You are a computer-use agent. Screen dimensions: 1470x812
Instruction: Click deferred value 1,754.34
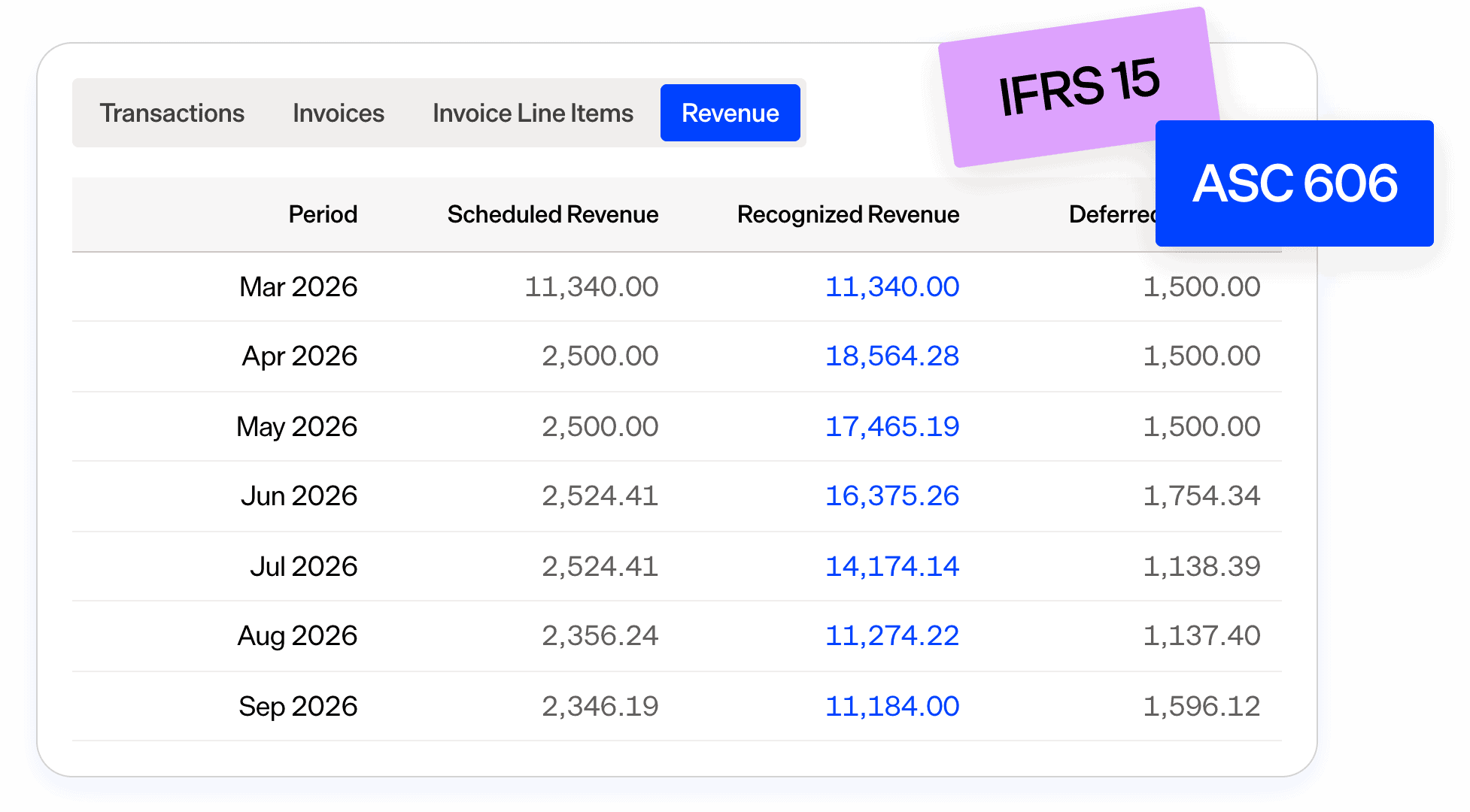[x=1201, y=495]
